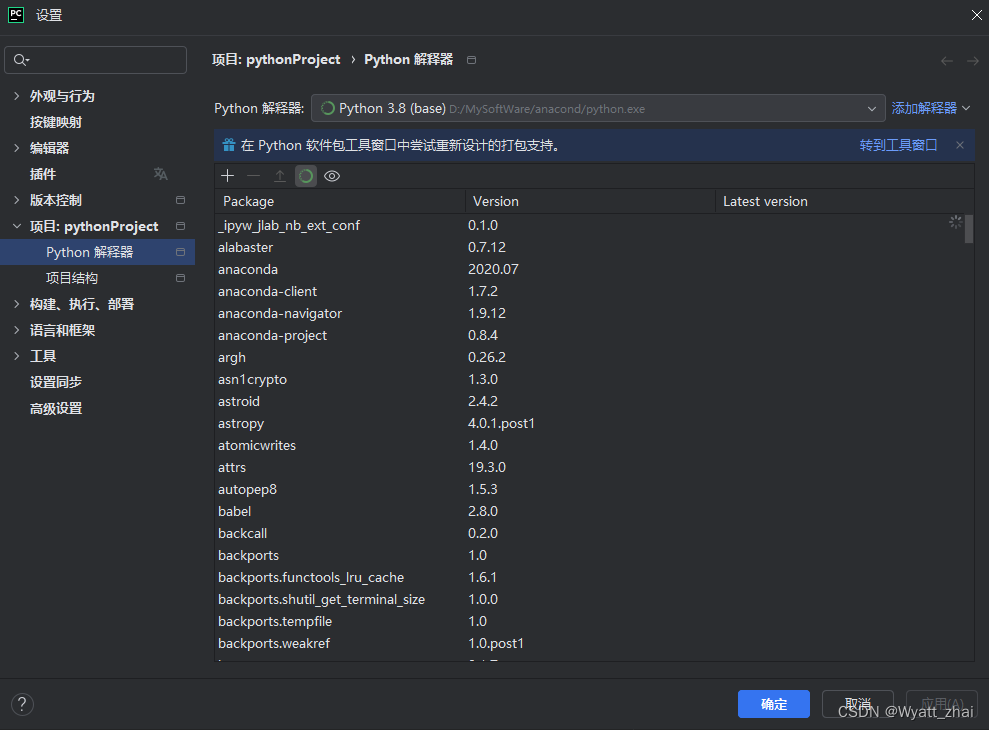
Task: Open the 添加解释器 dropdown menu
Action: point(930,109)
